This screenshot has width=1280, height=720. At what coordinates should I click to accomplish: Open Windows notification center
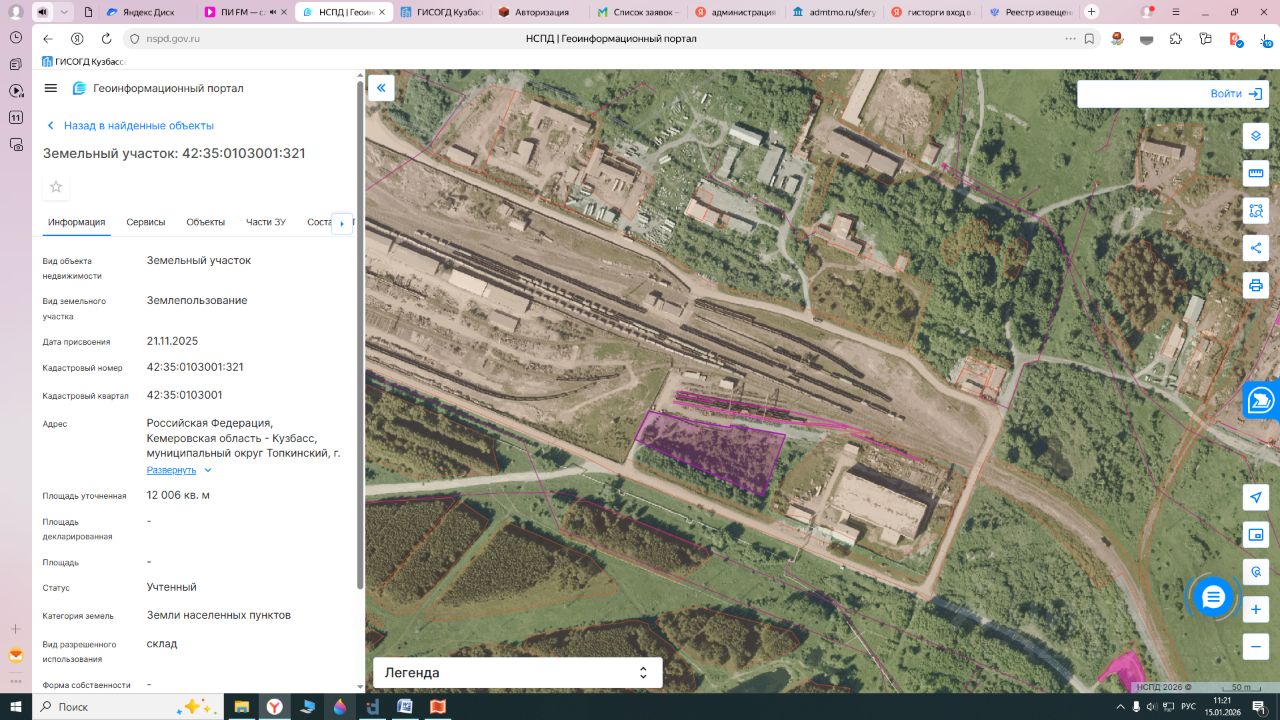tap(1261, 707)
